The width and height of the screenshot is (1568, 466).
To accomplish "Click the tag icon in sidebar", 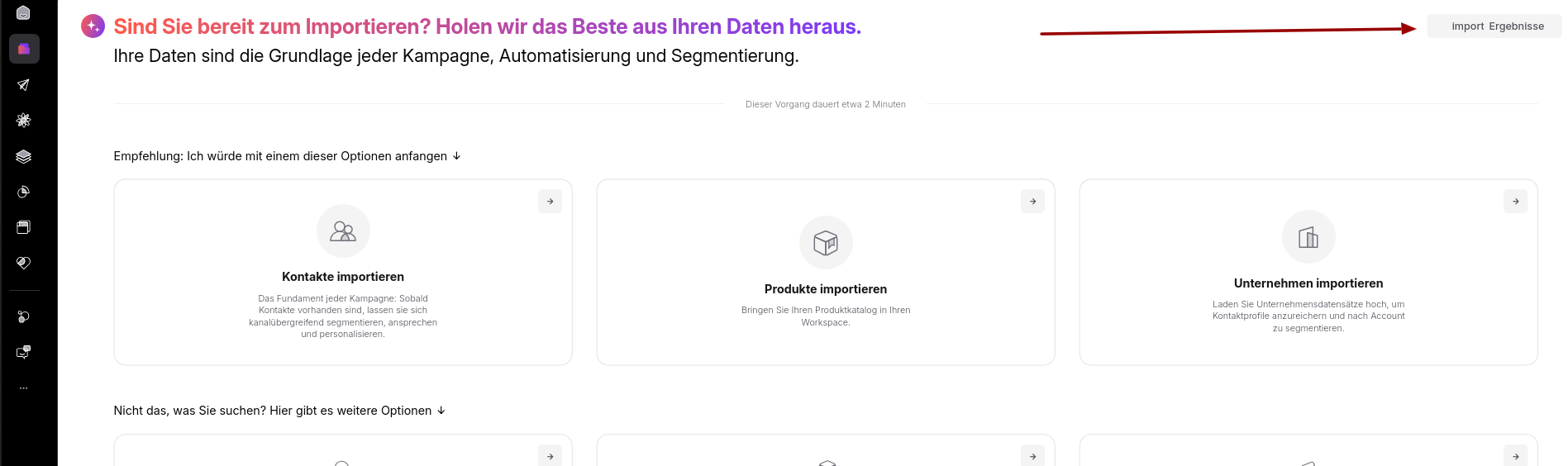I will tap(24, 263).
